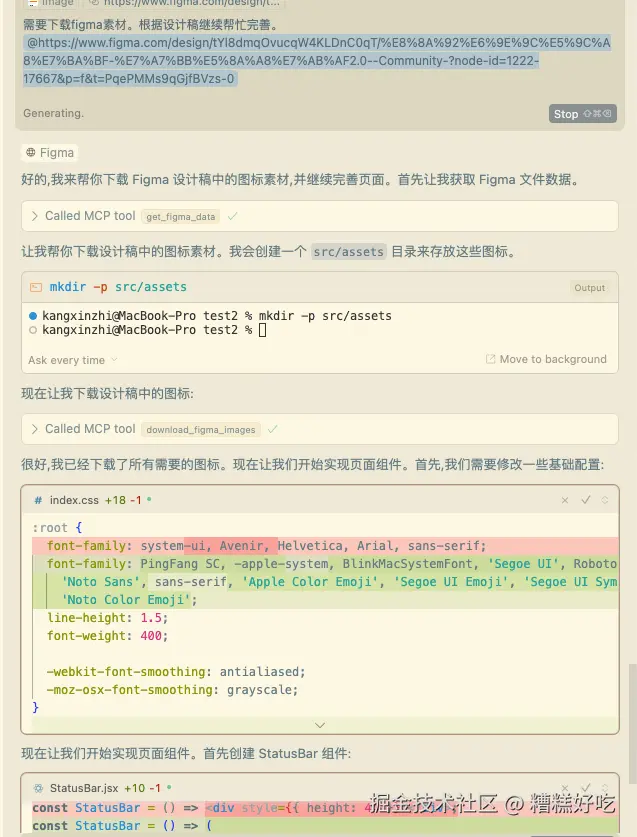Select the src/assets inline code
Viewport: 637px width, 837px height.
349,251
